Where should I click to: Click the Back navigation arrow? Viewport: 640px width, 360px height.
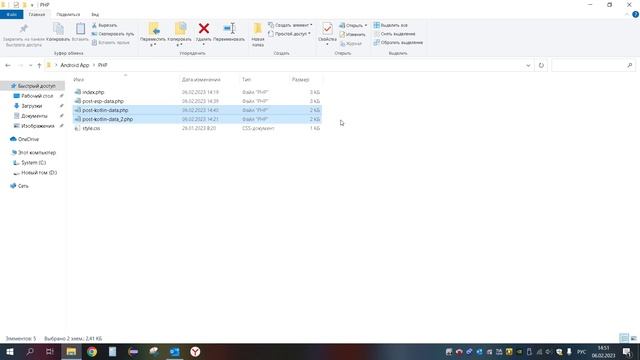(x=8, y=65)
